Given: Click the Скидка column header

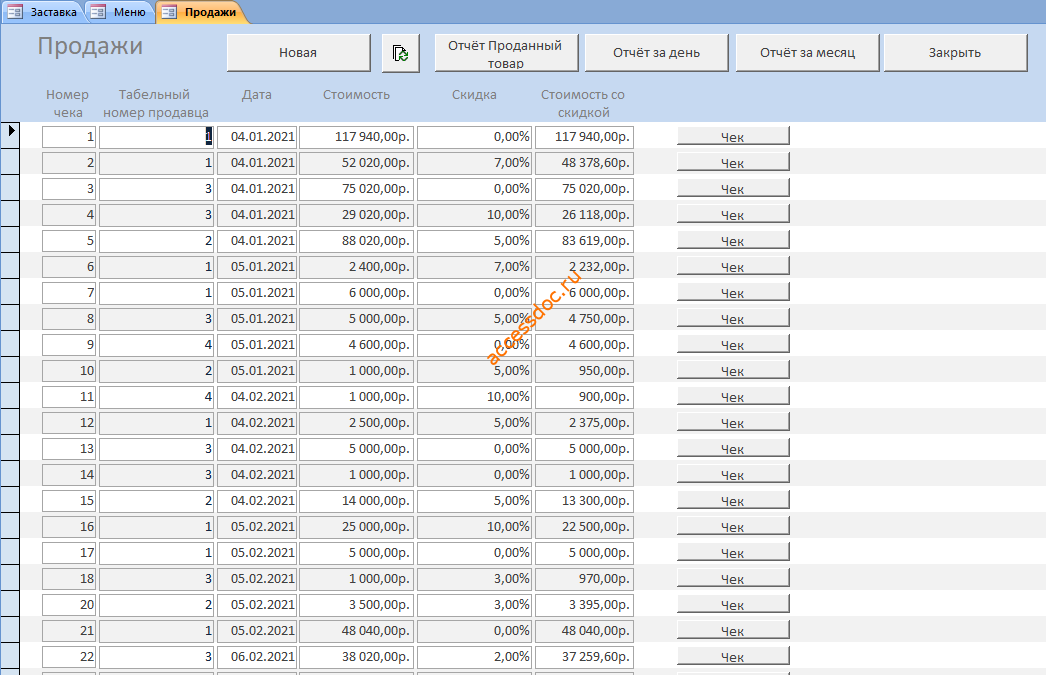Looking at the screenshot, I should 474,95.
